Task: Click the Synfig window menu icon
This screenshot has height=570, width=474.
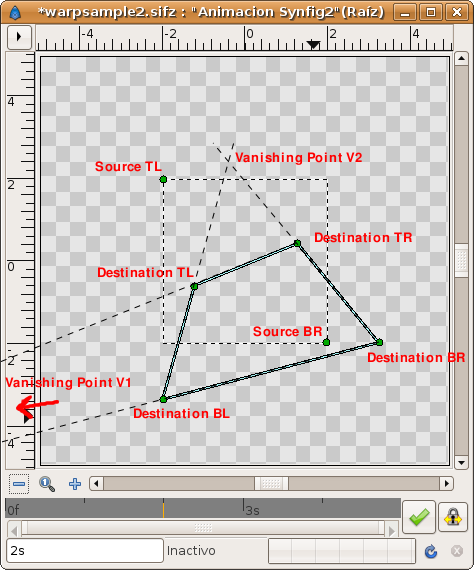Action: (x=15, y=12)
